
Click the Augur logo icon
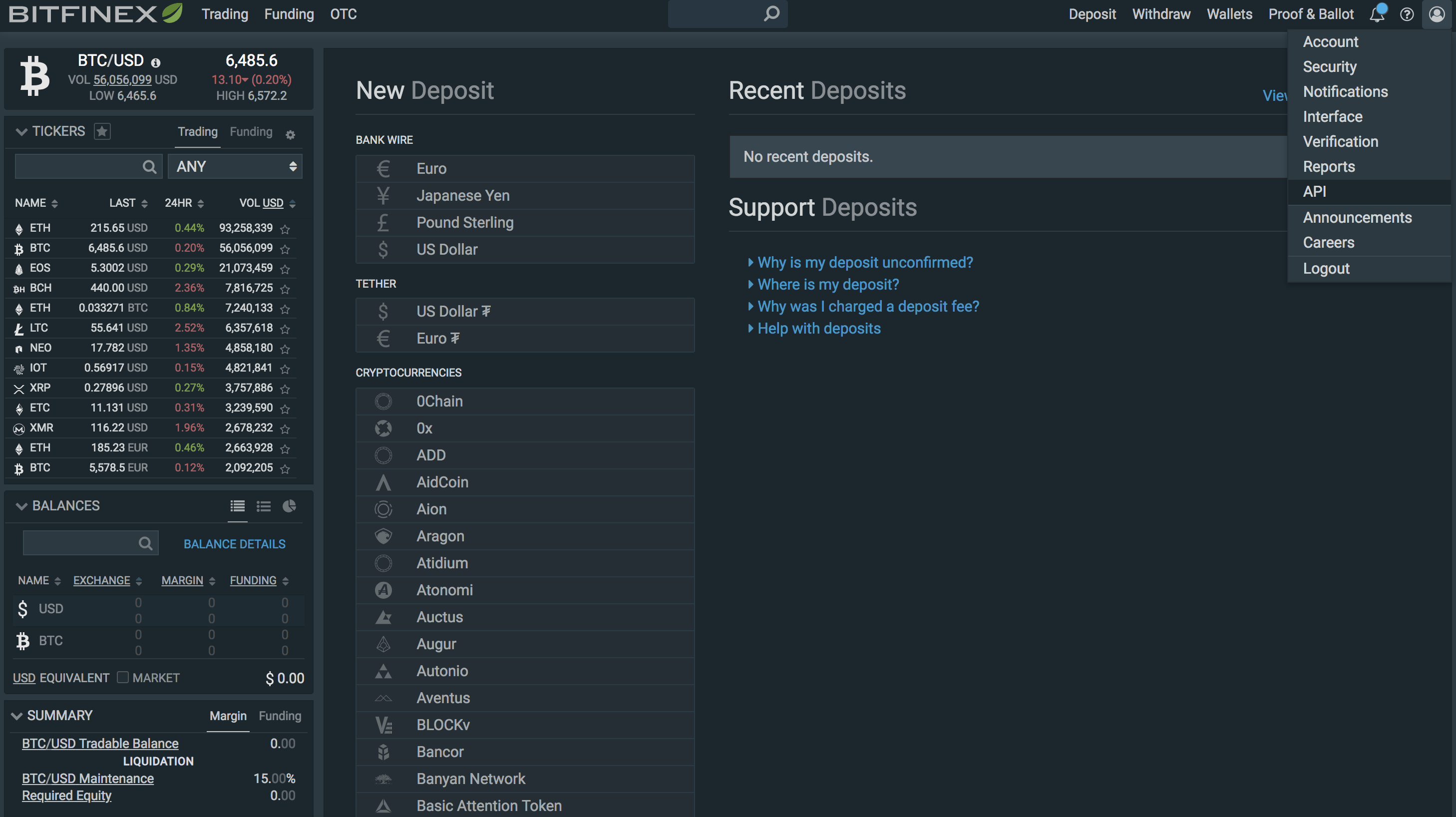coord(383,644)
